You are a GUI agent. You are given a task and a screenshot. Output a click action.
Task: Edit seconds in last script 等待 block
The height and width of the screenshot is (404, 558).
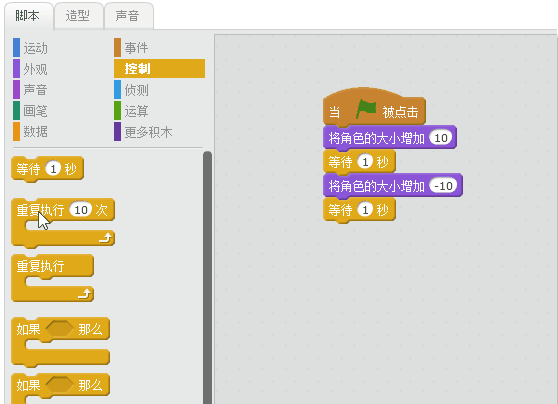point(365,210)
